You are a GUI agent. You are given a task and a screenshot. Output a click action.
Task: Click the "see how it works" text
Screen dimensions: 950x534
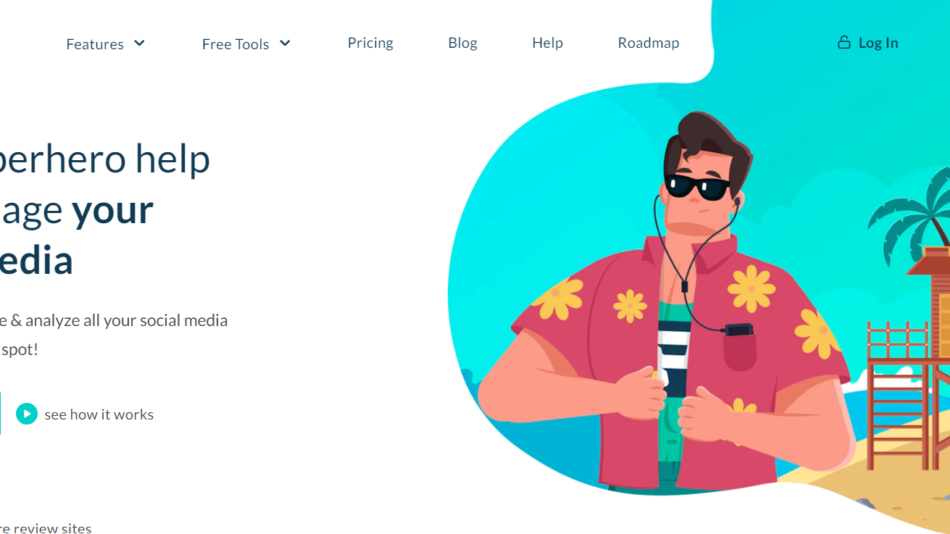coord(99,415)
